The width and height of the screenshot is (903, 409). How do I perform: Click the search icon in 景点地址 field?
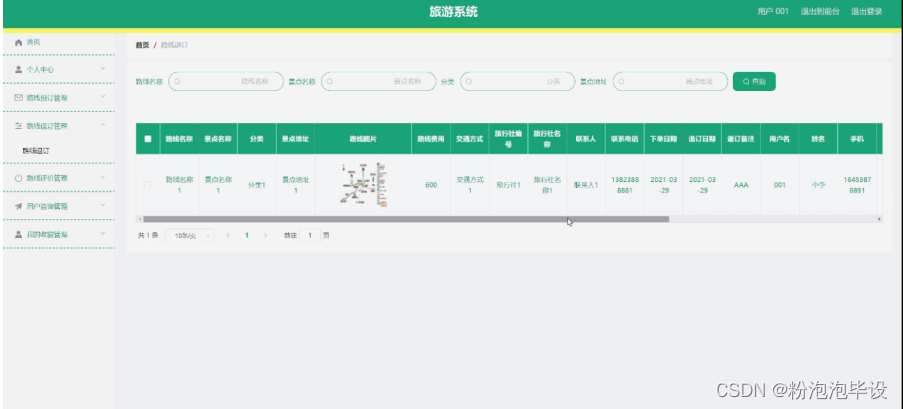coord(622,82)
